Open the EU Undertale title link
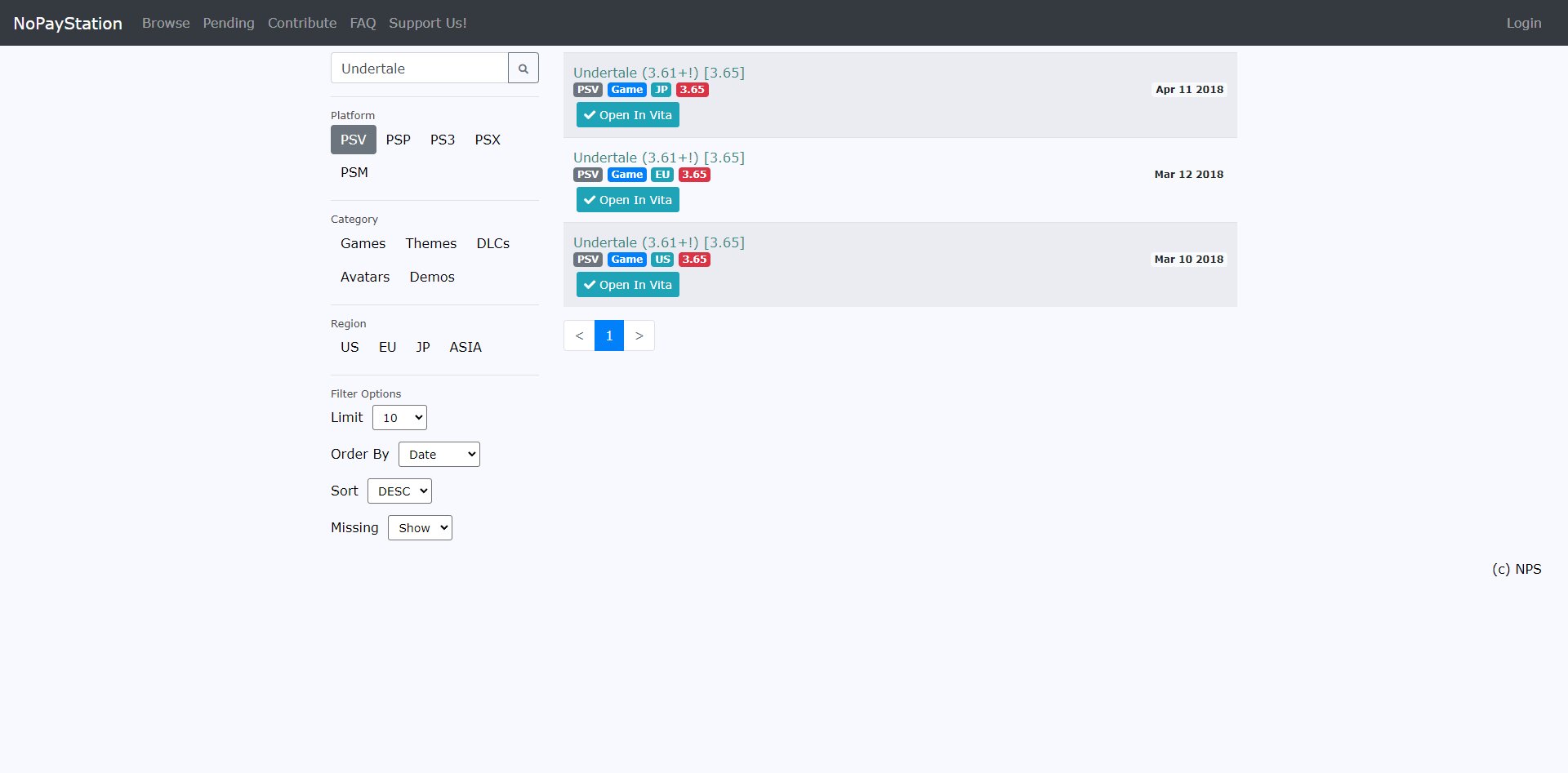This screenshot has width=1568, height=773. pos(659,158)
